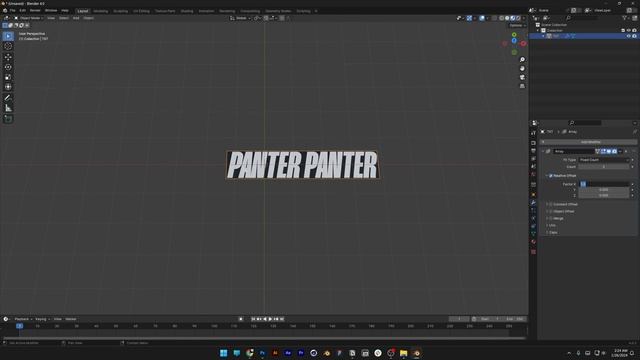Open the Render properties tab
Screen dimensions: 640x360
pyautogui.click(x=533, y=143)
